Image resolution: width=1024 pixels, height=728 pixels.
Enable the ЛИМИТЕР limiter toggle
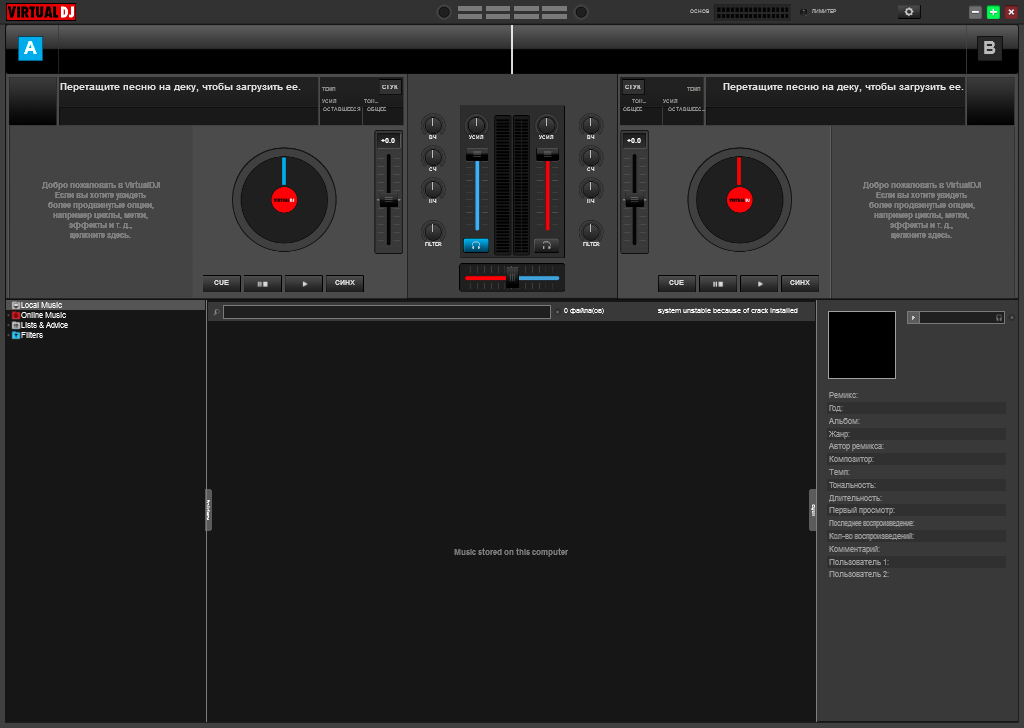click(x=802, y=10)
